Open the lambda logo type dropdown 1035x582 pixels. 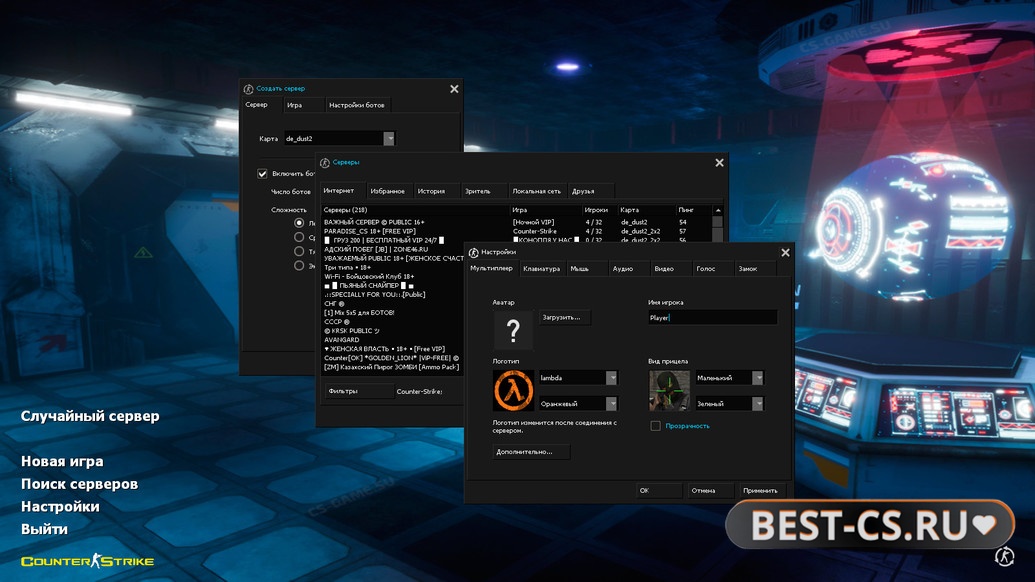[611, 377]
